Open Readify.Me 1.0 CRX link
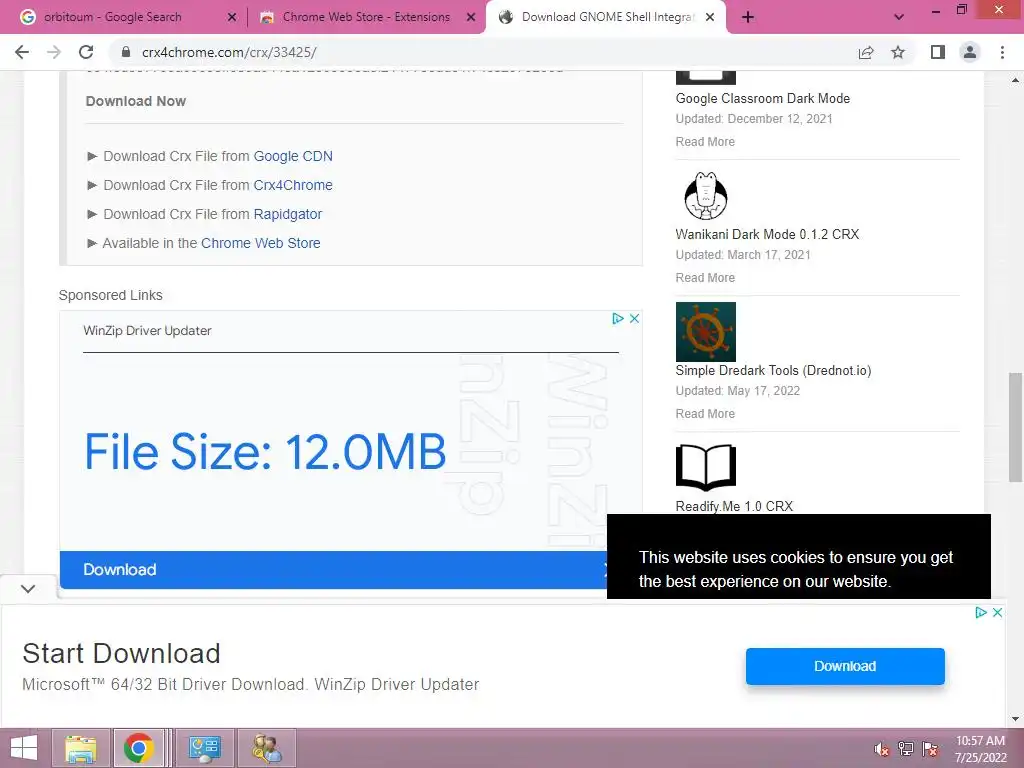1024x768 pixels. click(x=734, y=506)
